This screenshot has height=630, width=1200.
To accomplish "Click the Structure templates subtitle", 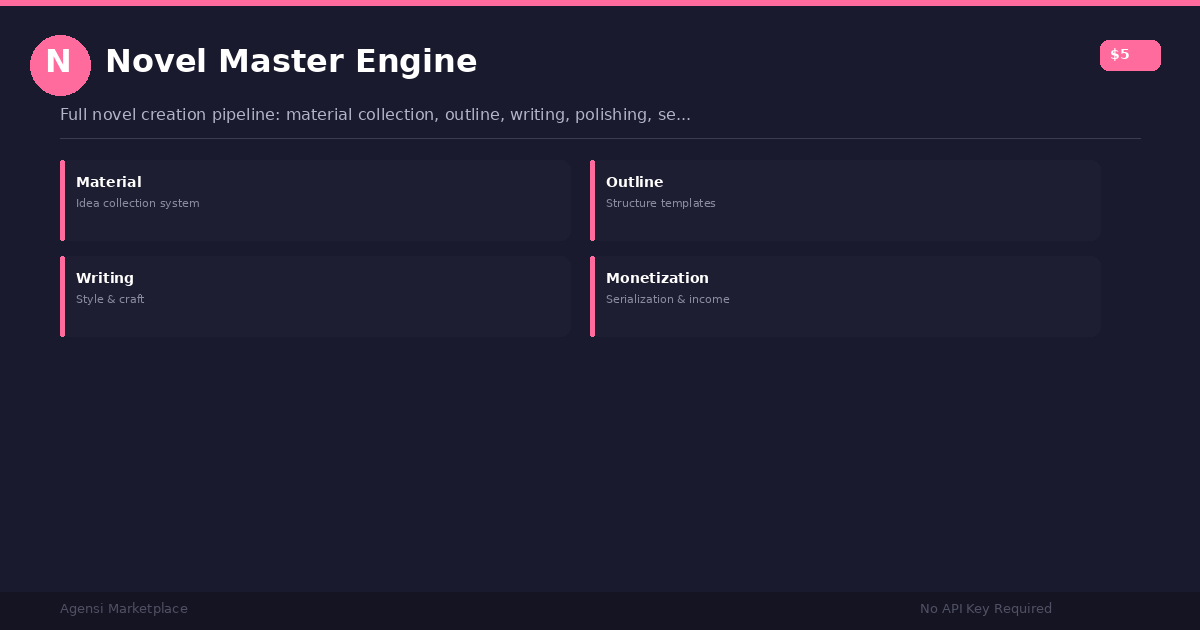I will point(661,204).
